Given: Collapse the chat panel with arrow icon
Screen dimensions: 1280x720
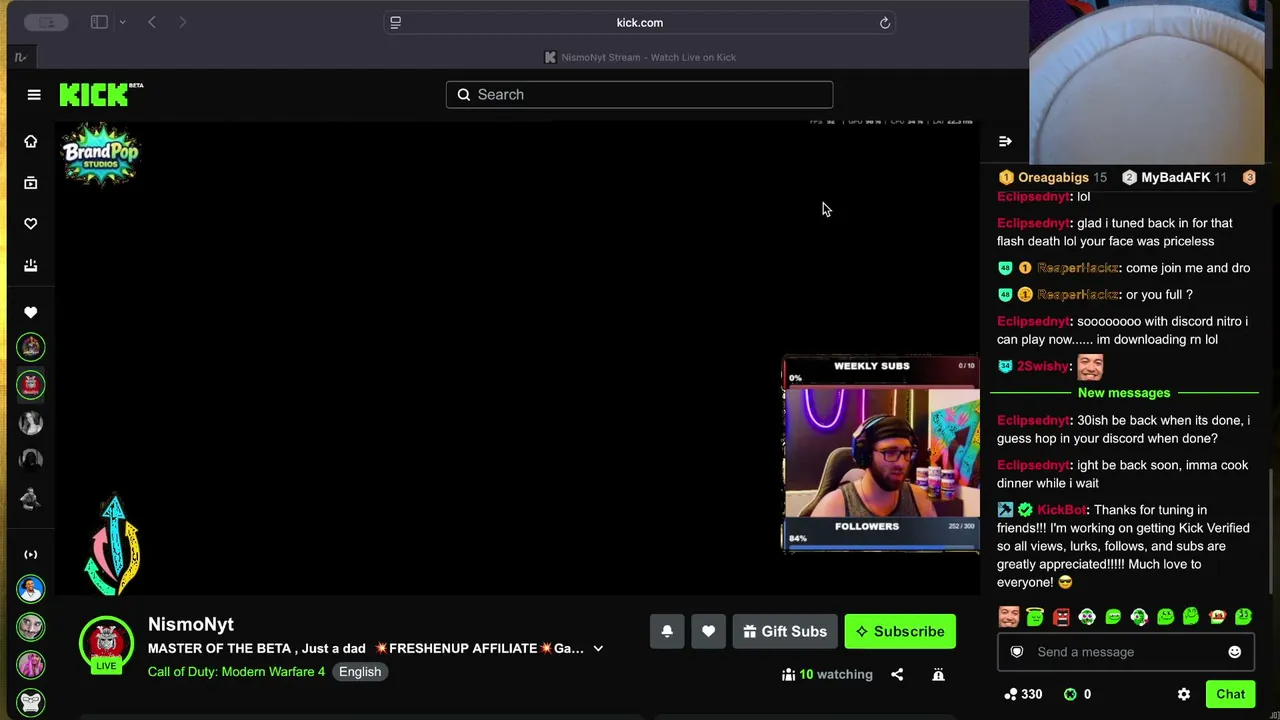Looking at the screenshot, I should click(x=1005, y=142).
